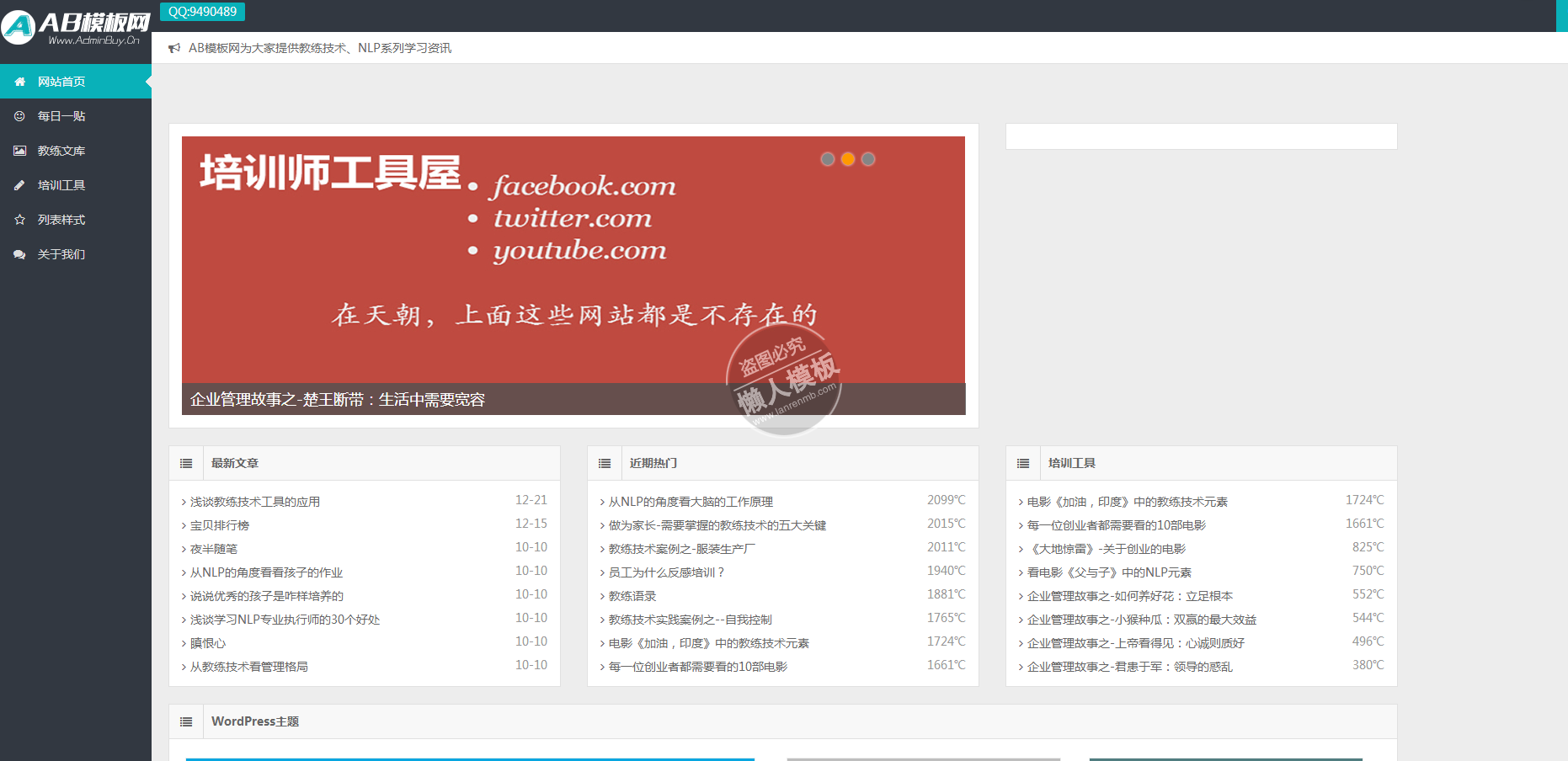Select the first carousel slide dot
The height and width of the screenshot is (761, 1568).
click(828, 159)
